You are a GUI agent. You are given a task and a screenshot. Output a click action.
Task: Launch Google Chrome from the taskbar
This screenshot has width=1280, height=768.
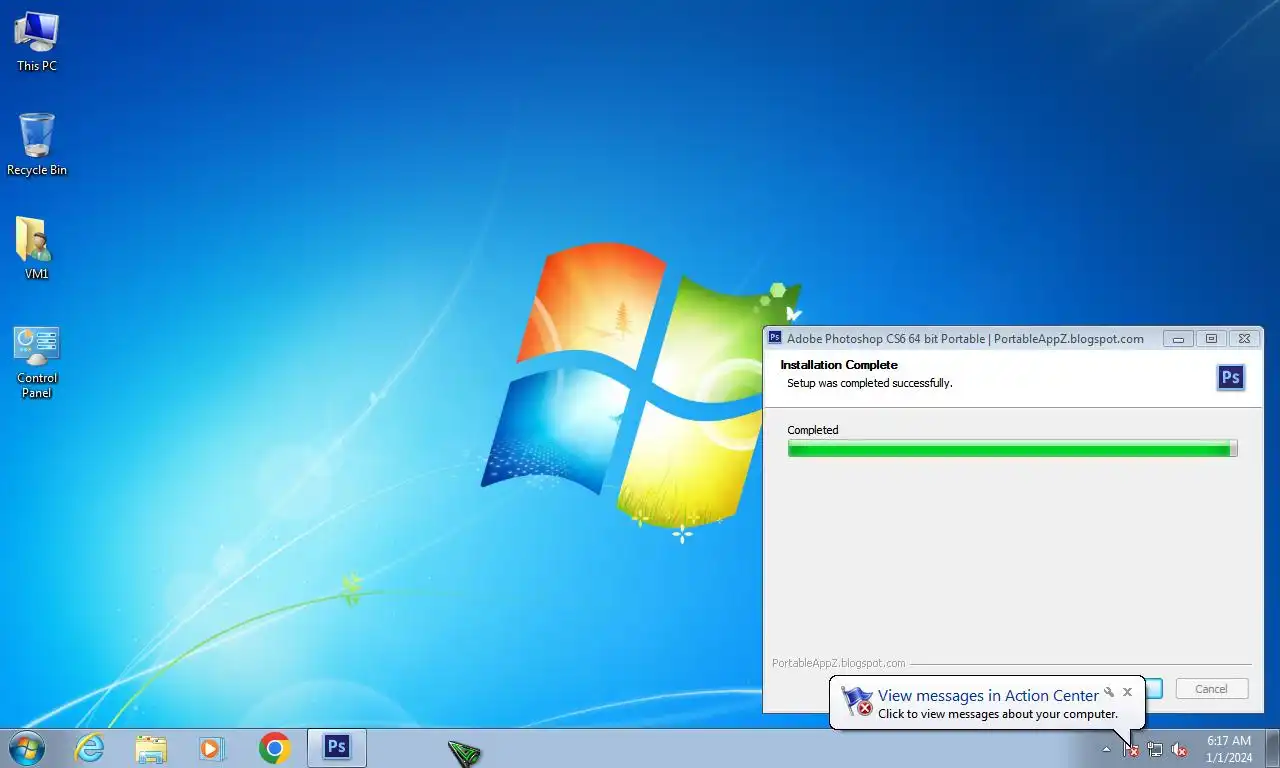point(274,748)
